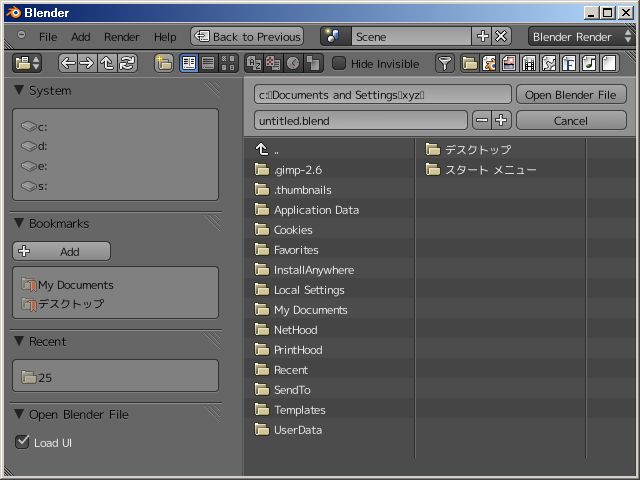
Task: Select the e: drive
Action: pyautogui.click(x=34, y=166)
